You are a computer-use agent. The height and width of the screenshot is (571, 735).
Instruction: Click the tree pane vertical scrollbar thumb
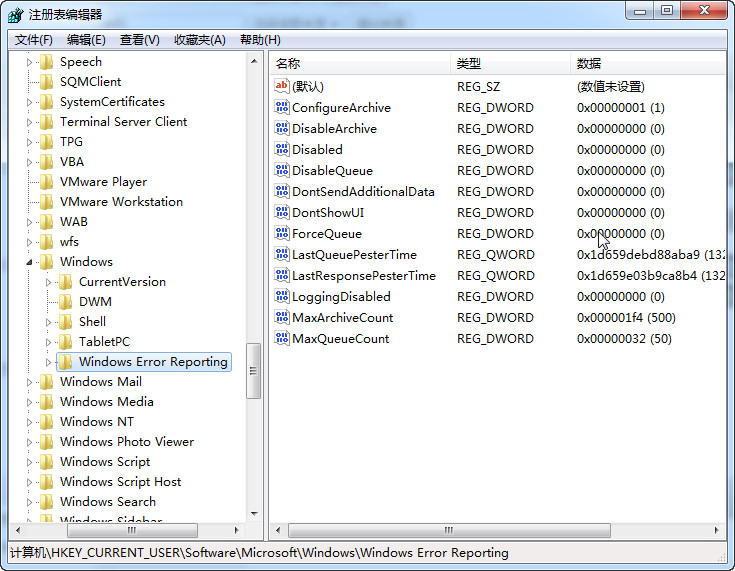pos(254,371)
